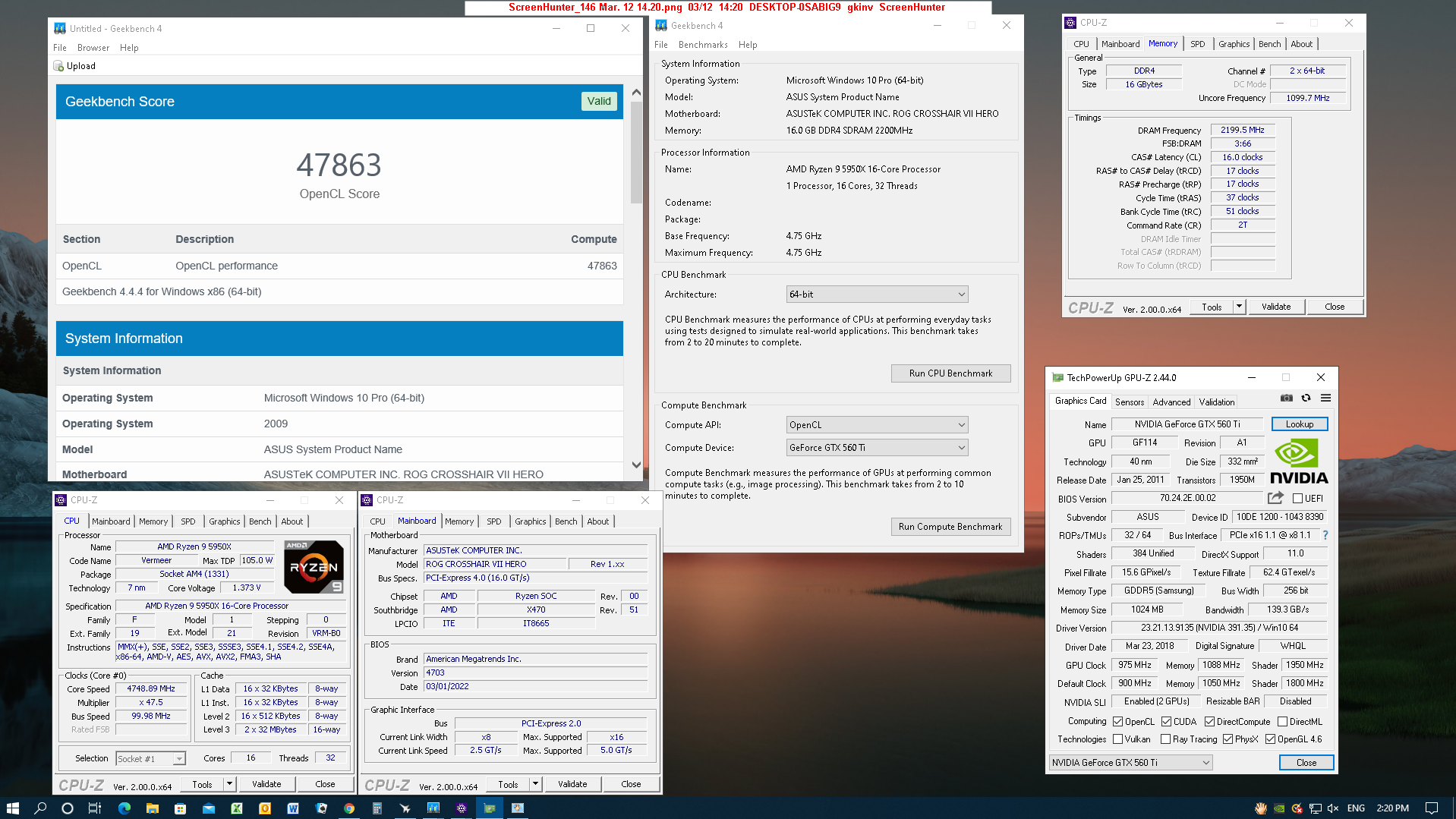Image resolution: width=1456 pixels, height=819 pixels.
Task: Open the Compute API OpenCL dropdown
Action: [x=877, y=425]
